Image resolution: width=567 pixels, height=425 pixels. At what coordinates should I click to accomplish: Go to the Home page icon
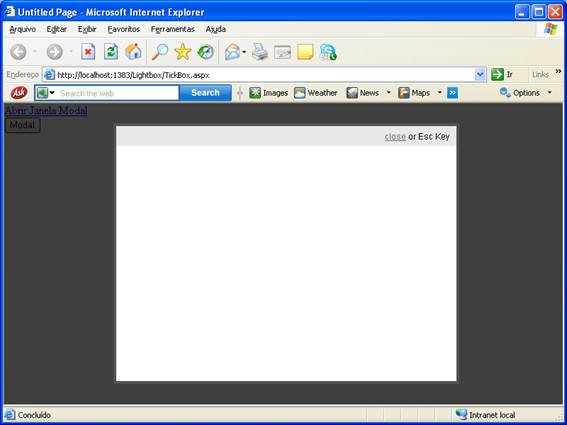tap(133, 52)
